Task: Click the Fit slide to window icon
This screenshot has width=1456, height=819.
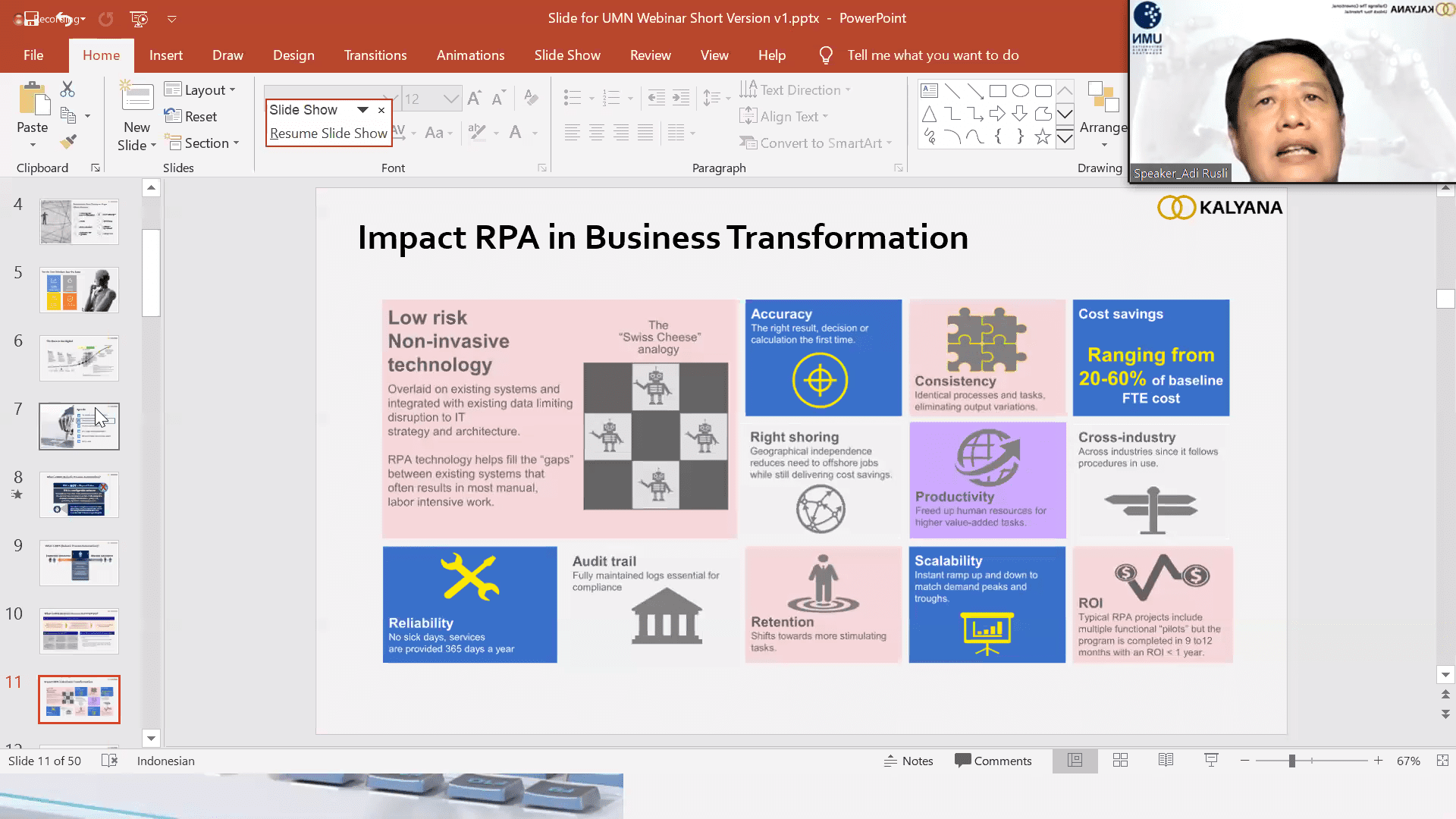Action: click(x=1442, y=761)
